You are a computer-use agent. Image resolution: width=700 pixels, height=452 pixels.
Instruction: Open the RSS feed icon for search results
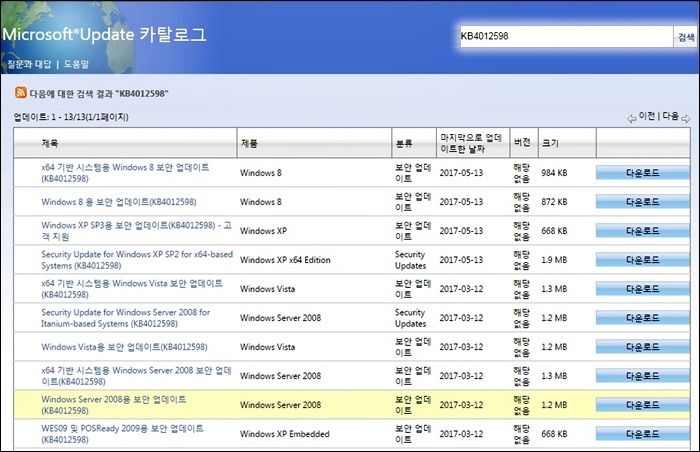pyautogui.click(x=21, y=92)
